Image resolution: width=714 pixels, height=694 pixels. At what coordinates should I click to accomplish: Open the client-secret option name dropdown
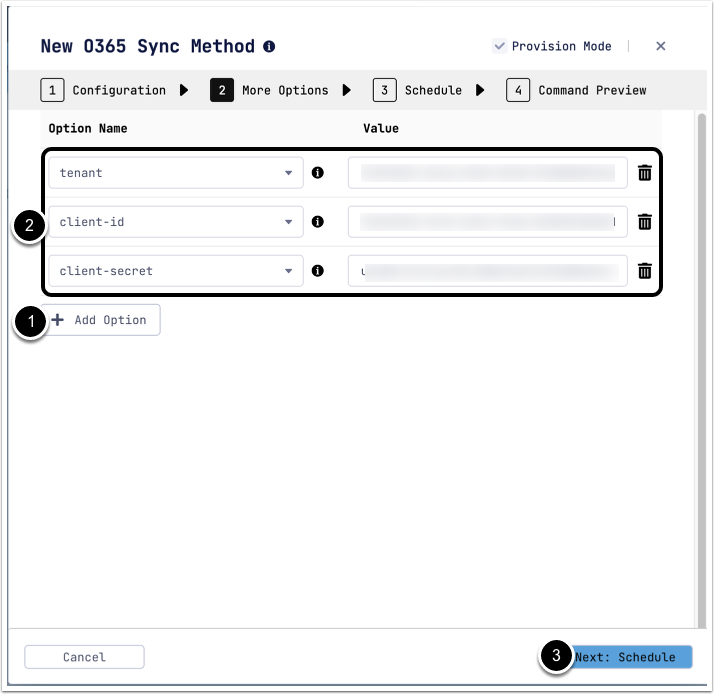click(x=176, y=271)
